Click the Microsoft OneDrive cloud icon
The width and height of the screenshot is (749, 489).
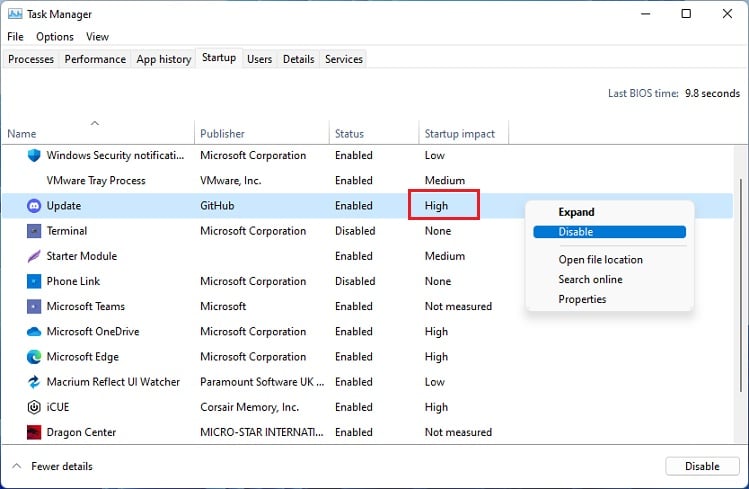tap(34, 331)
